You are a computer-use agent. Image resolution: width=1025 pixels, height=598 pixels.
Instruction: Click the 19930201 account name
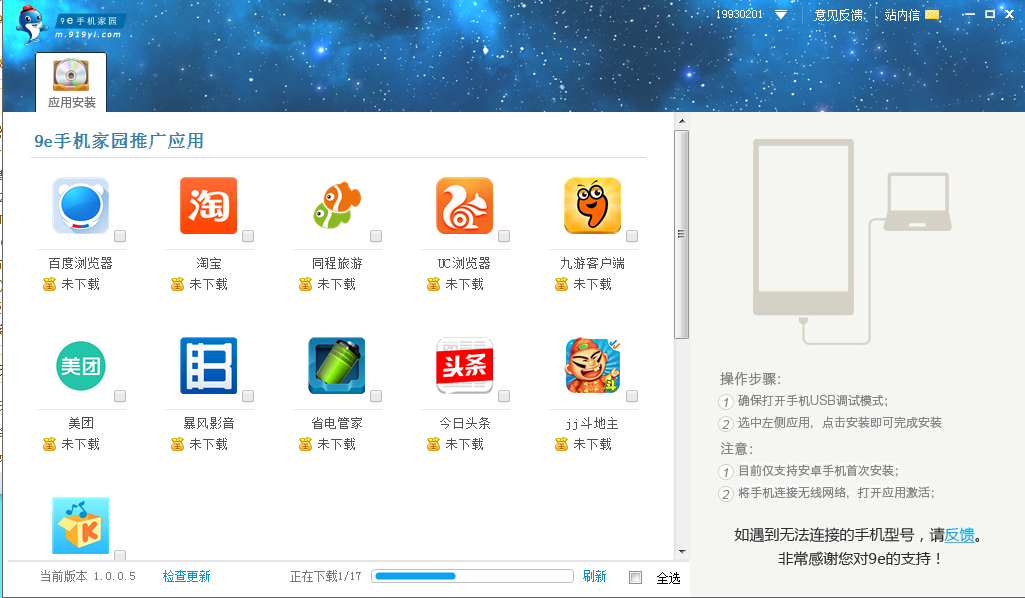(739, 14)
